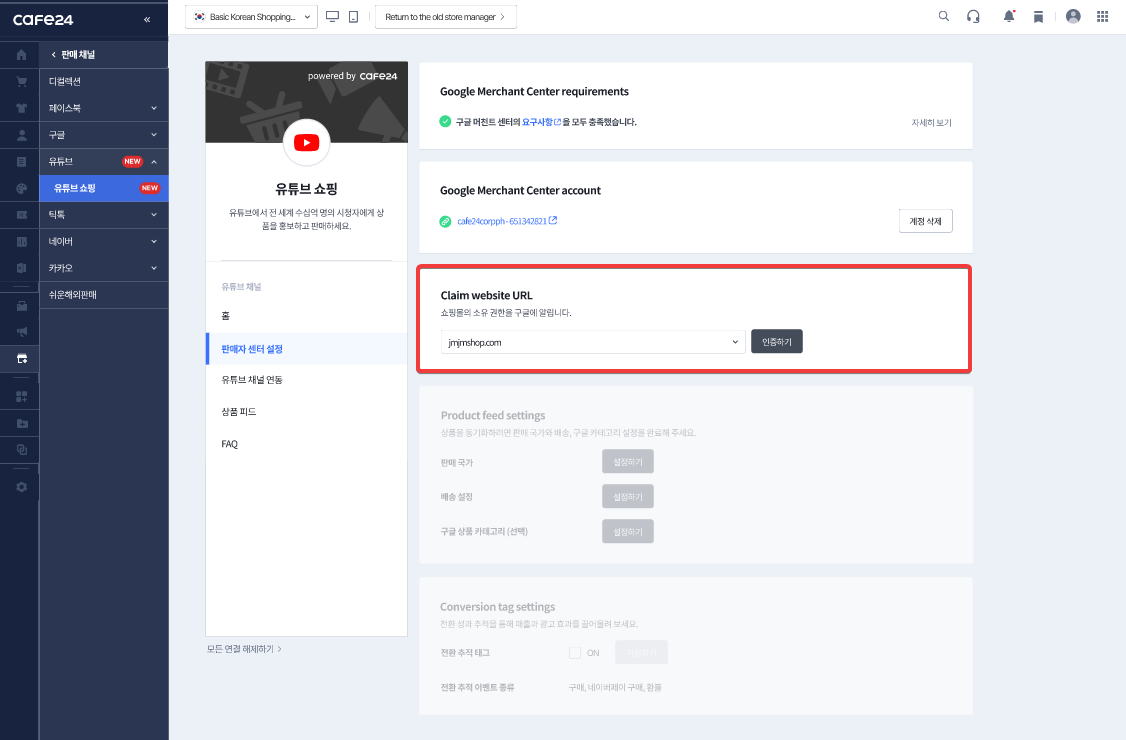Viewport: 1126px width, 740px height.
Task: Click the folder-plus icon in the sidebar
Action: 22,423
